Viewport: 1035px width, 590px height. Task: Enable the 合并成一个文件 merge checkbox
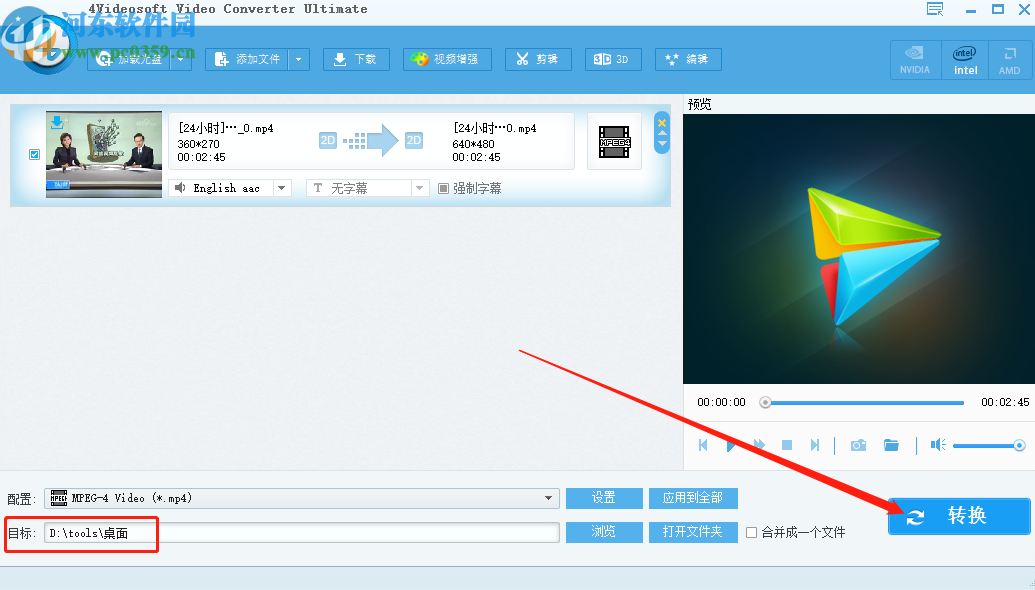pyautogui.click(x=751, y=533)
